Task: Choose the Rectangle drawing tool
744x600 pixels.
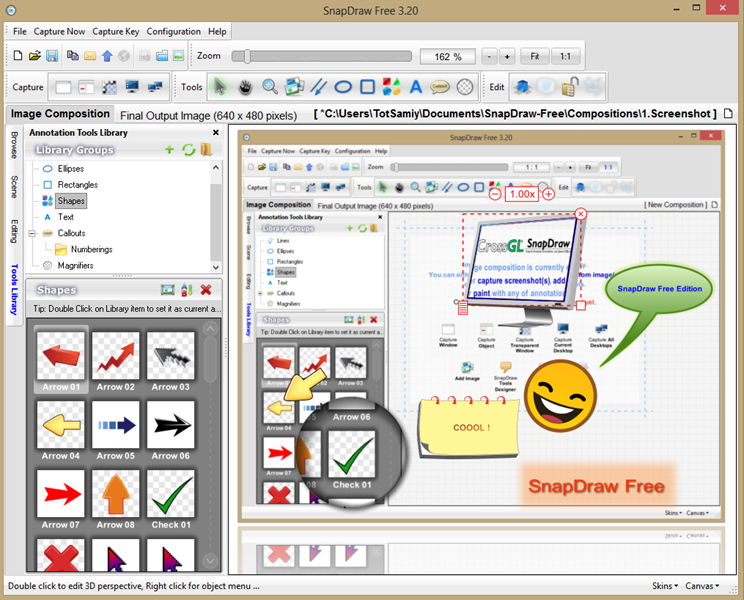Action: (368, 87)
